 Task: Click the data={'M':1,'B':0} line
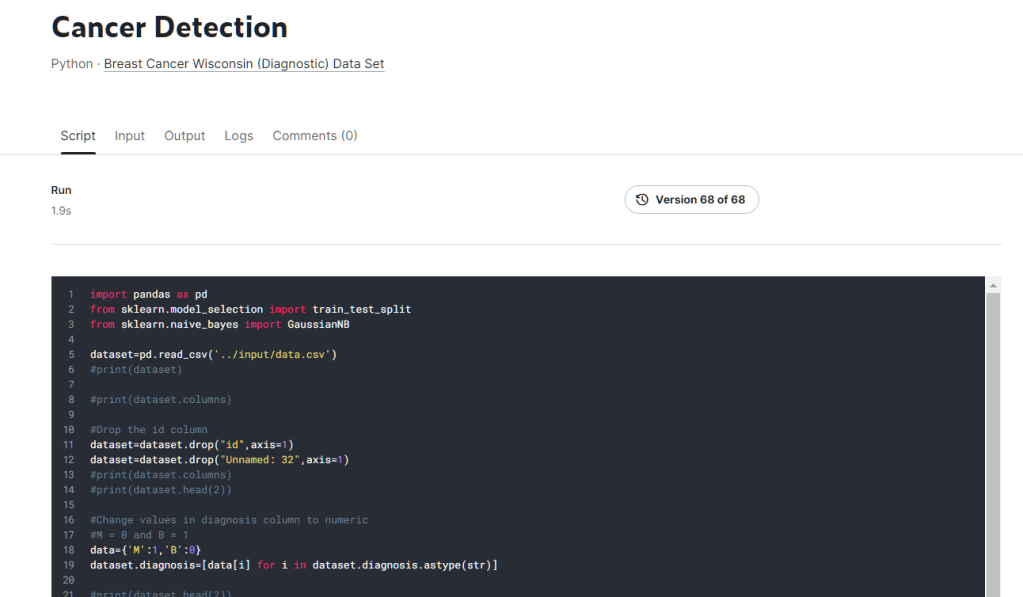(x=146, y=550)
